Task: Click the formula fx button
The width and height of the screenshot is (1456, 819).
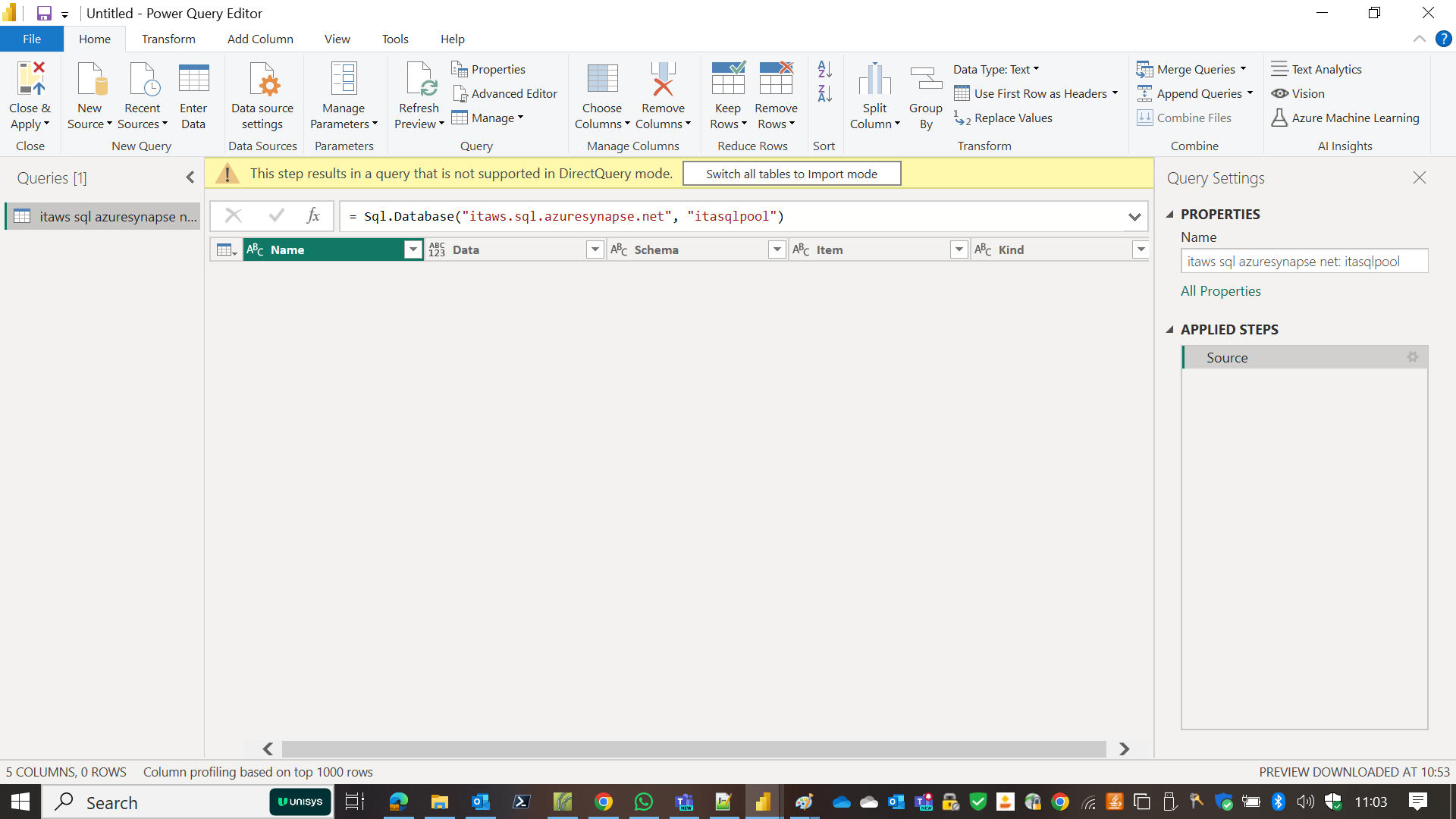Action: click(x=313, y=216)
